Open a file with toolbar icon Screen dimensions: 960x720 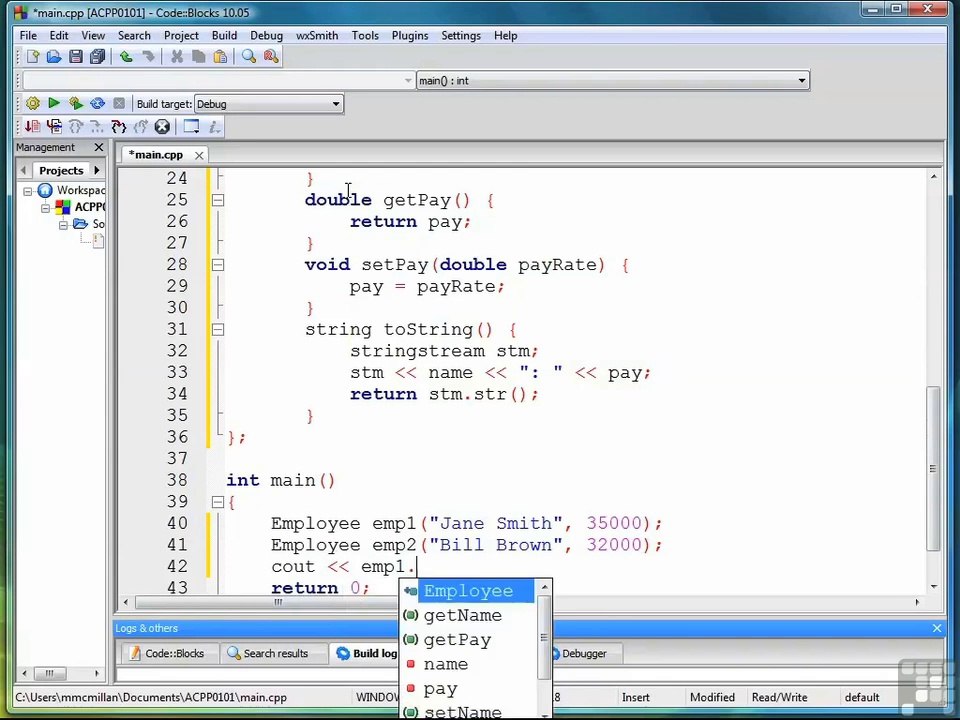coord(54,57)
